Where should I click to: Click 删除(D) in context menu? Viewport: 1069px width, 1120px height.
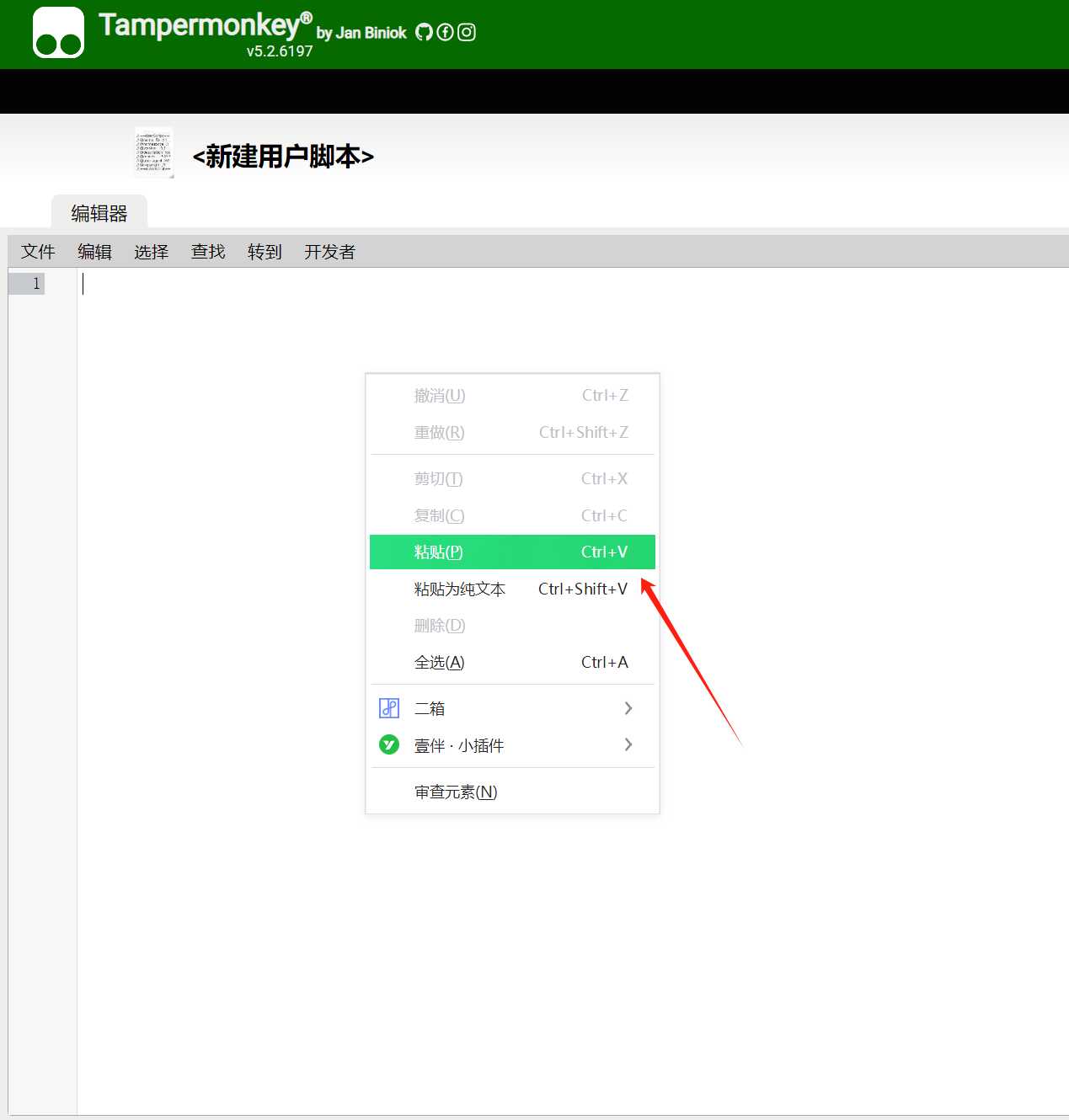(512, 626)
